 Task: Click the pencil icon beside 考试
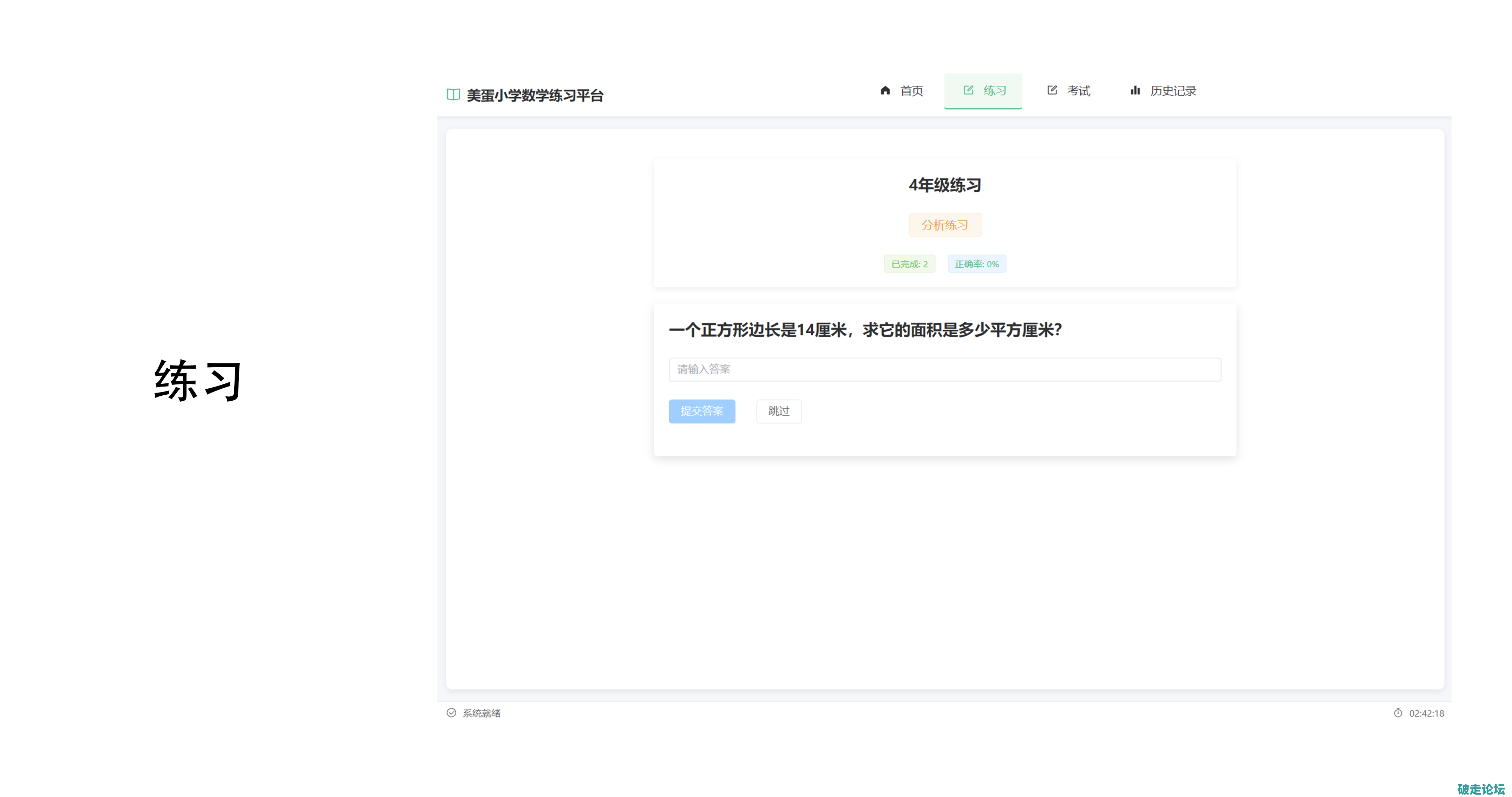click(1052, 90)
